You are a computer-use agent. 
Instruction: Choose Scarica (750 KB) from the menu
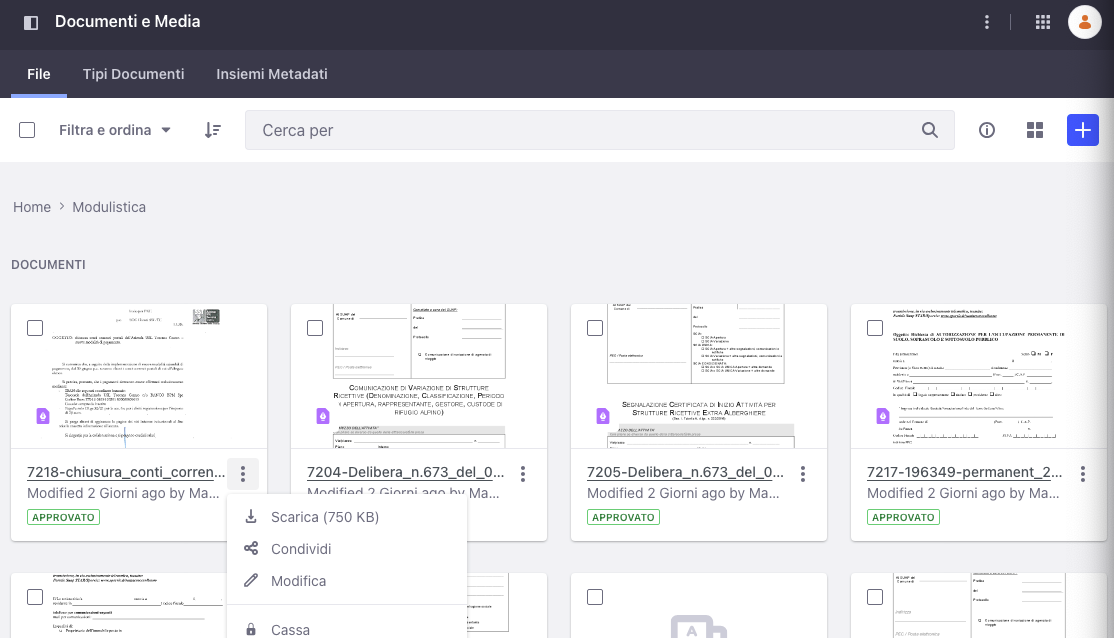tap(324, 517)
